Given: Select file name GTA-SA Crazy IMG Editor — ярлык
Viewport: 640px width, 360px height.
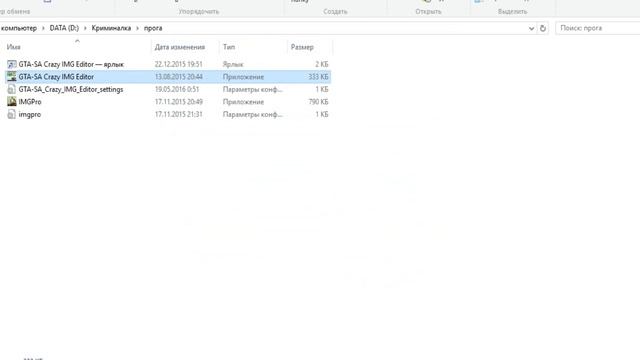Looking at the screenshot, I should coord(71,64).
